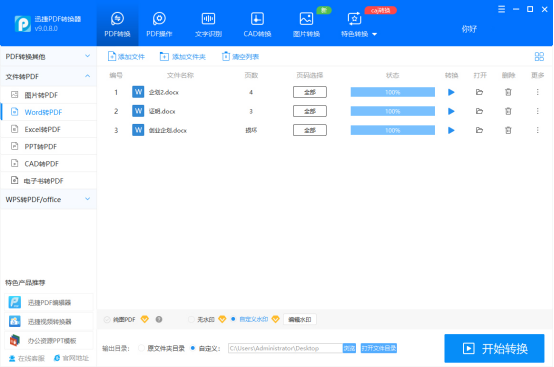554x367 pixels.
Task: Select PPT转PDF in the sidebar
Action: pyautogui.click(x=49, y=147)
